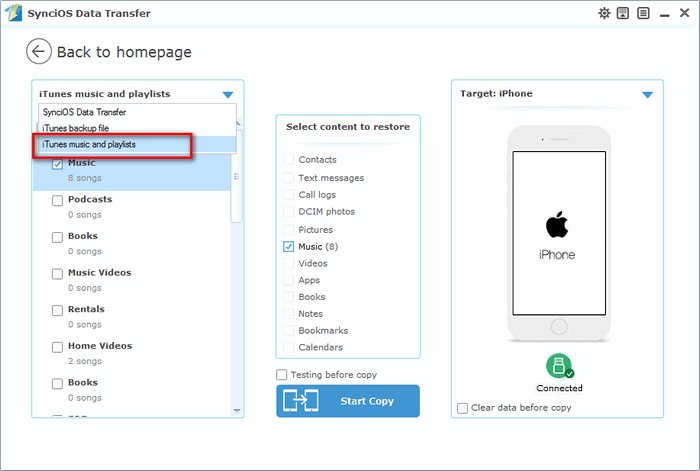The width and height of the screenshot is (700, 471).
Task: Click the Connected status label
Action: pos(559,388)
